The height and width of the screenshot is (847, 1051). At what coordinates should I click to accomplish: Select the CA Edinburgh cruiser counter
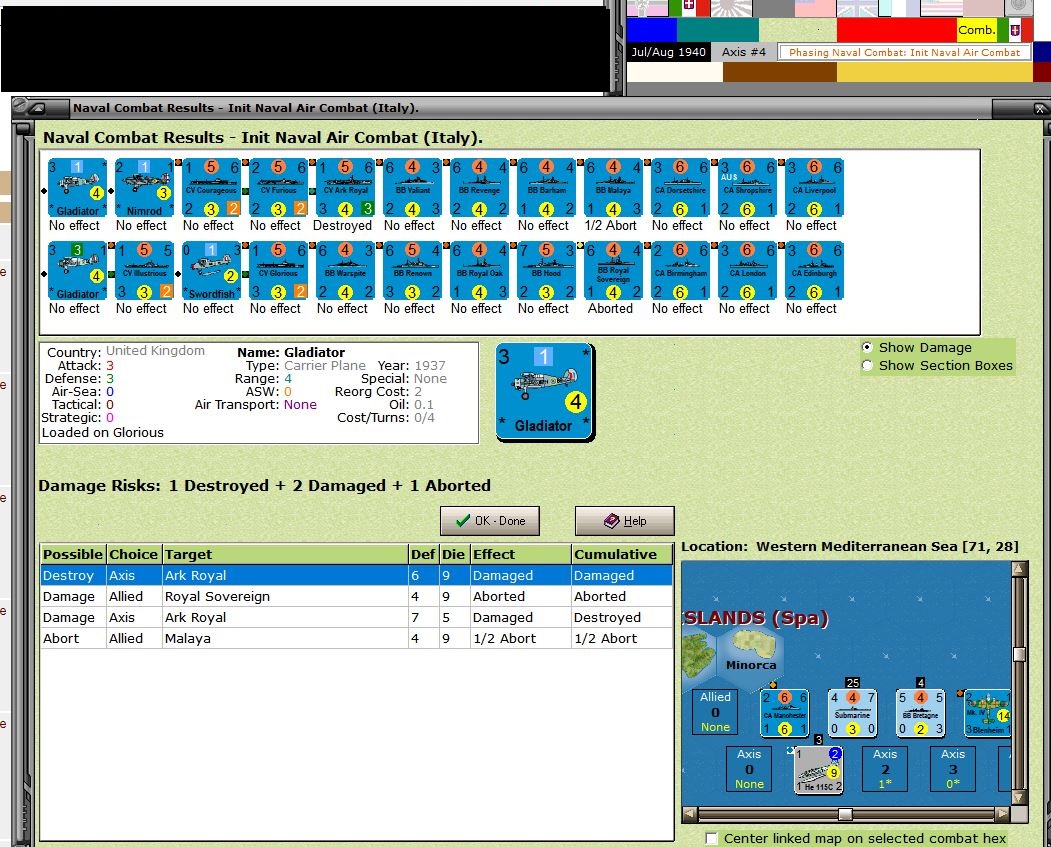tap(814, 270)
